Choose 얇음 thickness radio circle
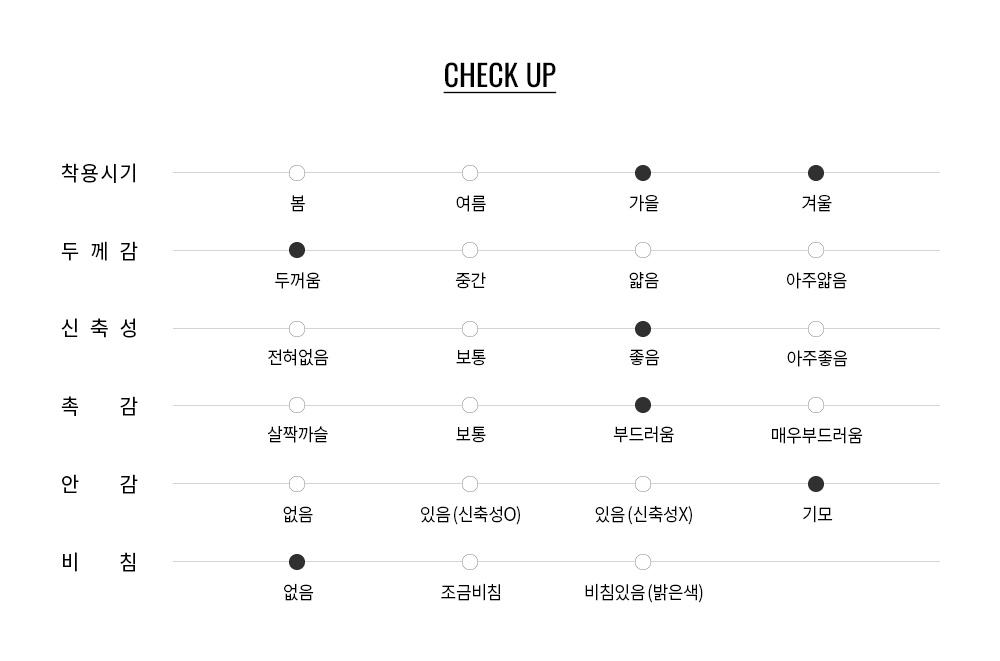Image resolution: width=1000 pixels, height=661 pixels. pyautogui.click(x=643, y=250)
